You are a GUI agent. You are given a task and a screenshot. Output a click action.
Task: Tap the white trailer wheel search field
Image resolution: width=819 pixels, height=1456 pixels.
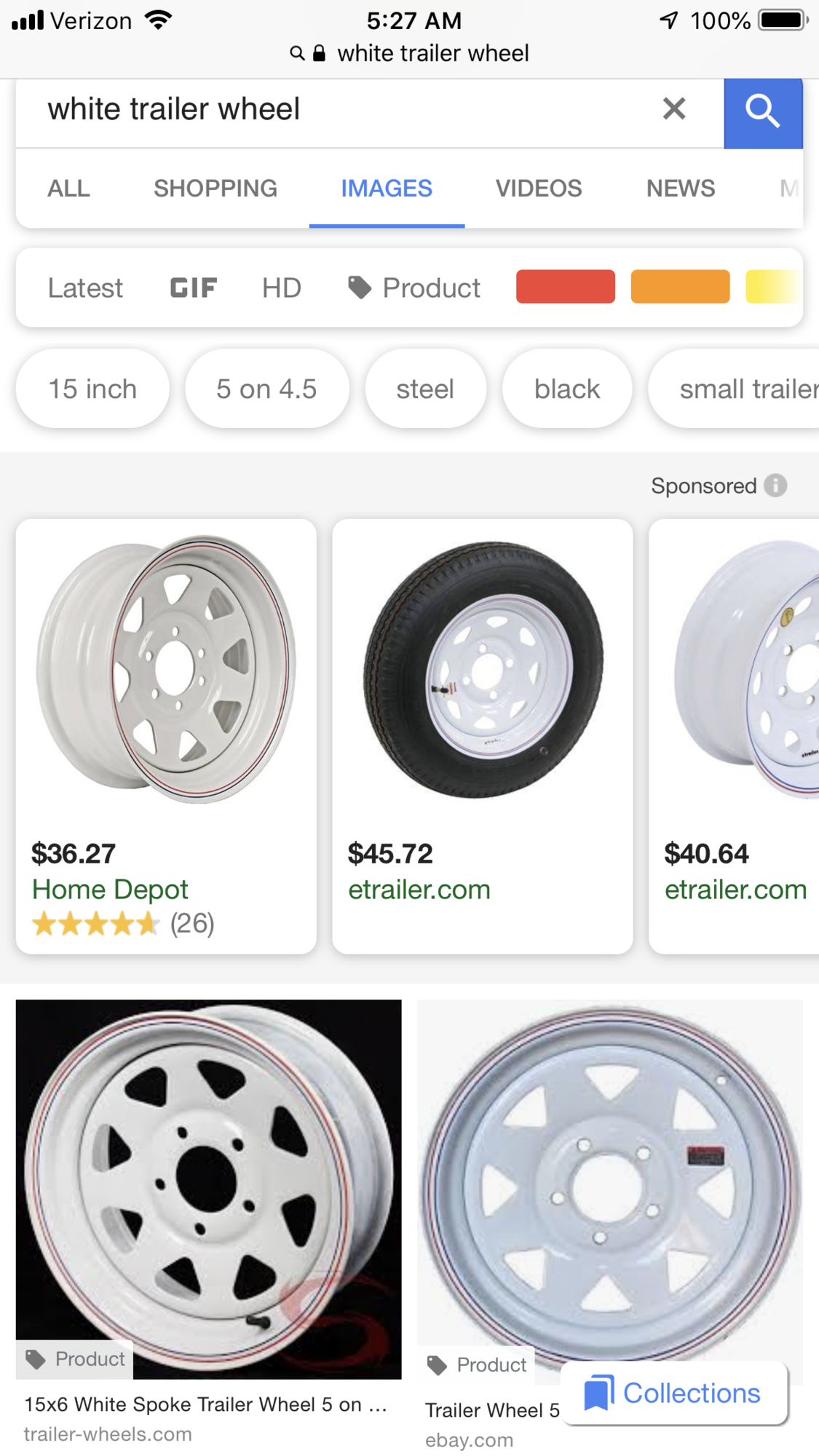click(328, 109)
